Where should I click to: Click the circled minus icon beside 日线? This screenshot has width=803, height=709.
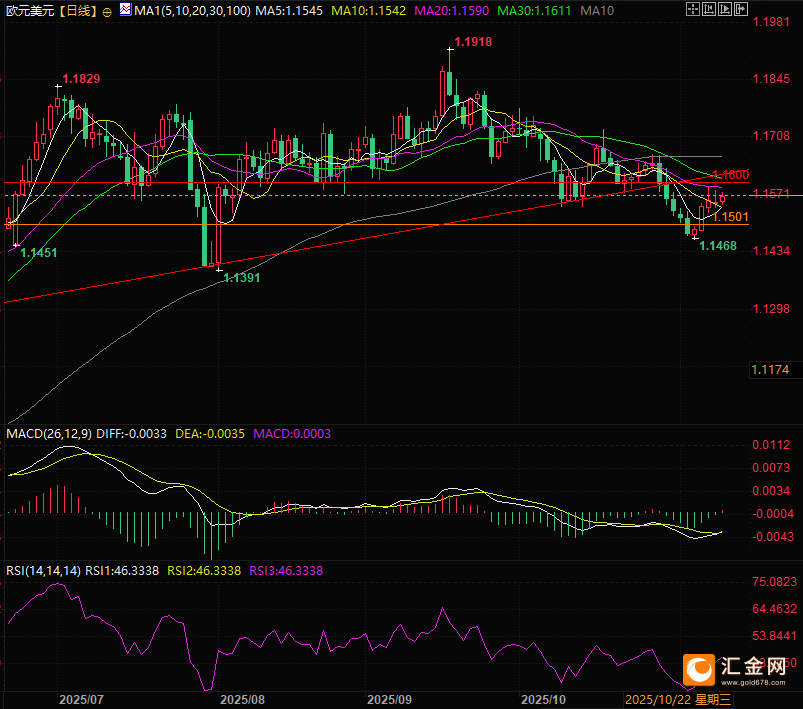(107, 12)
